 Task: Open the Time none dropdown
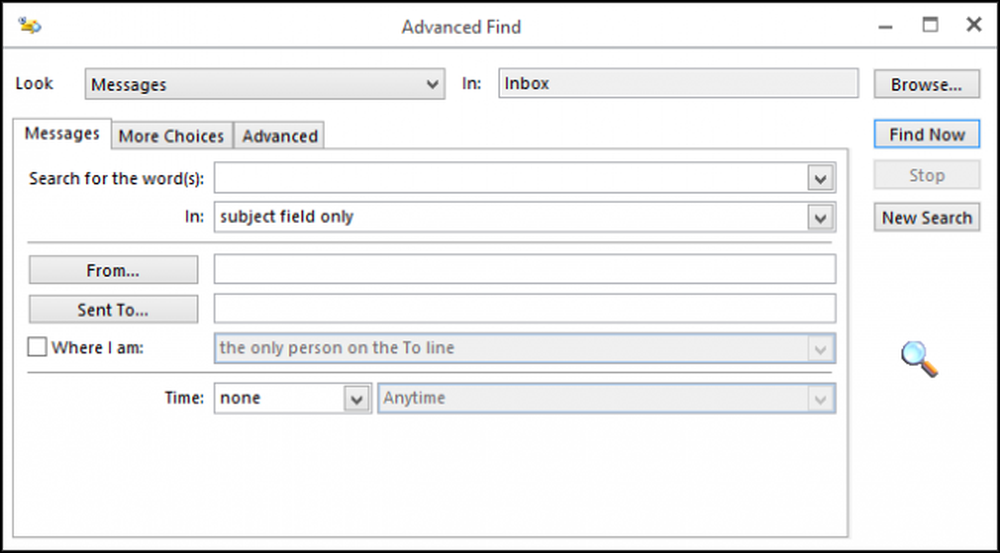(356, 399)
